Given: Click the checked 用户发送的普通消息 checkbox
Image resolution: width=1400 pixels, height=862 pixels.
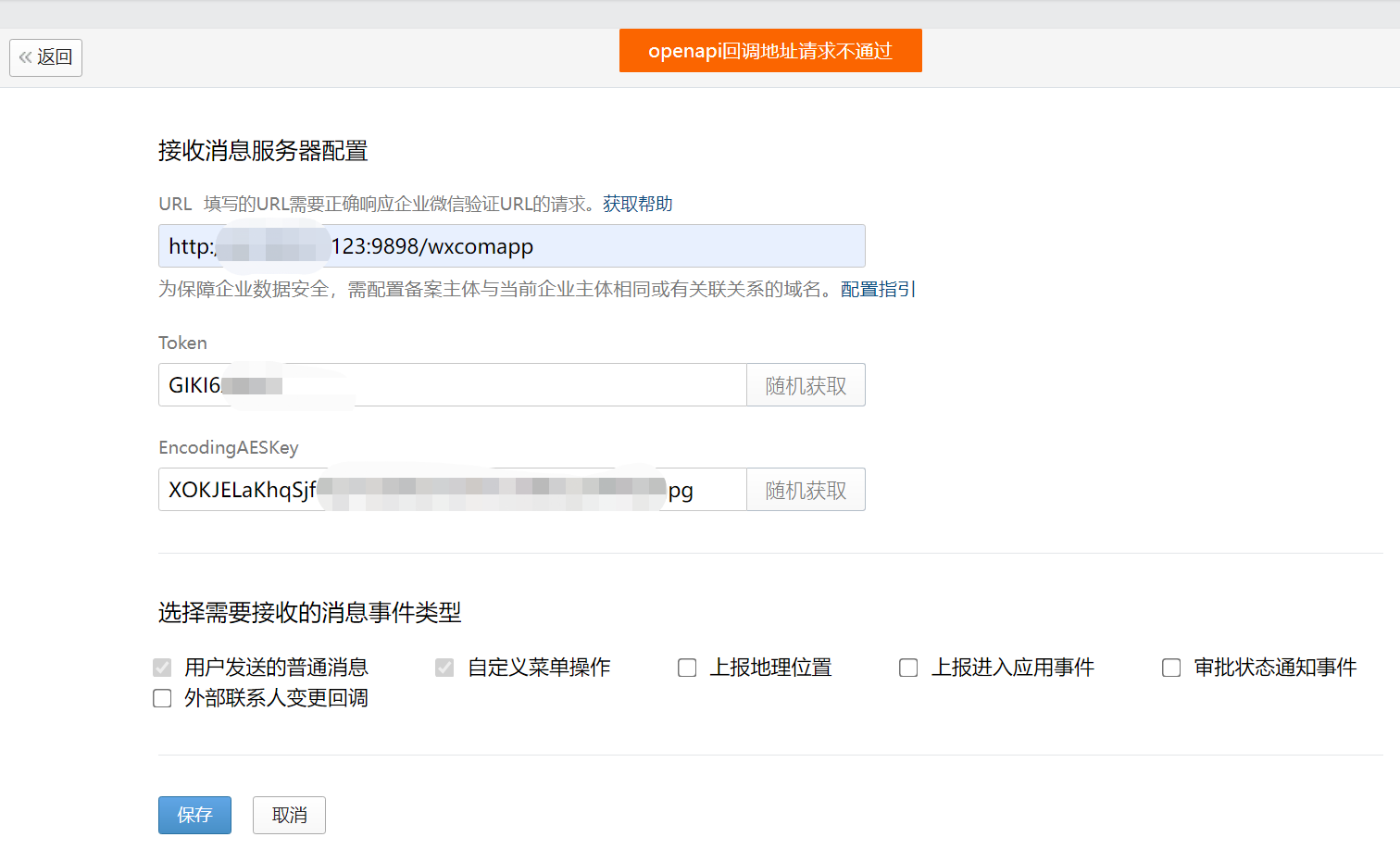Looking at the screenshot, I should pos(162,668).
